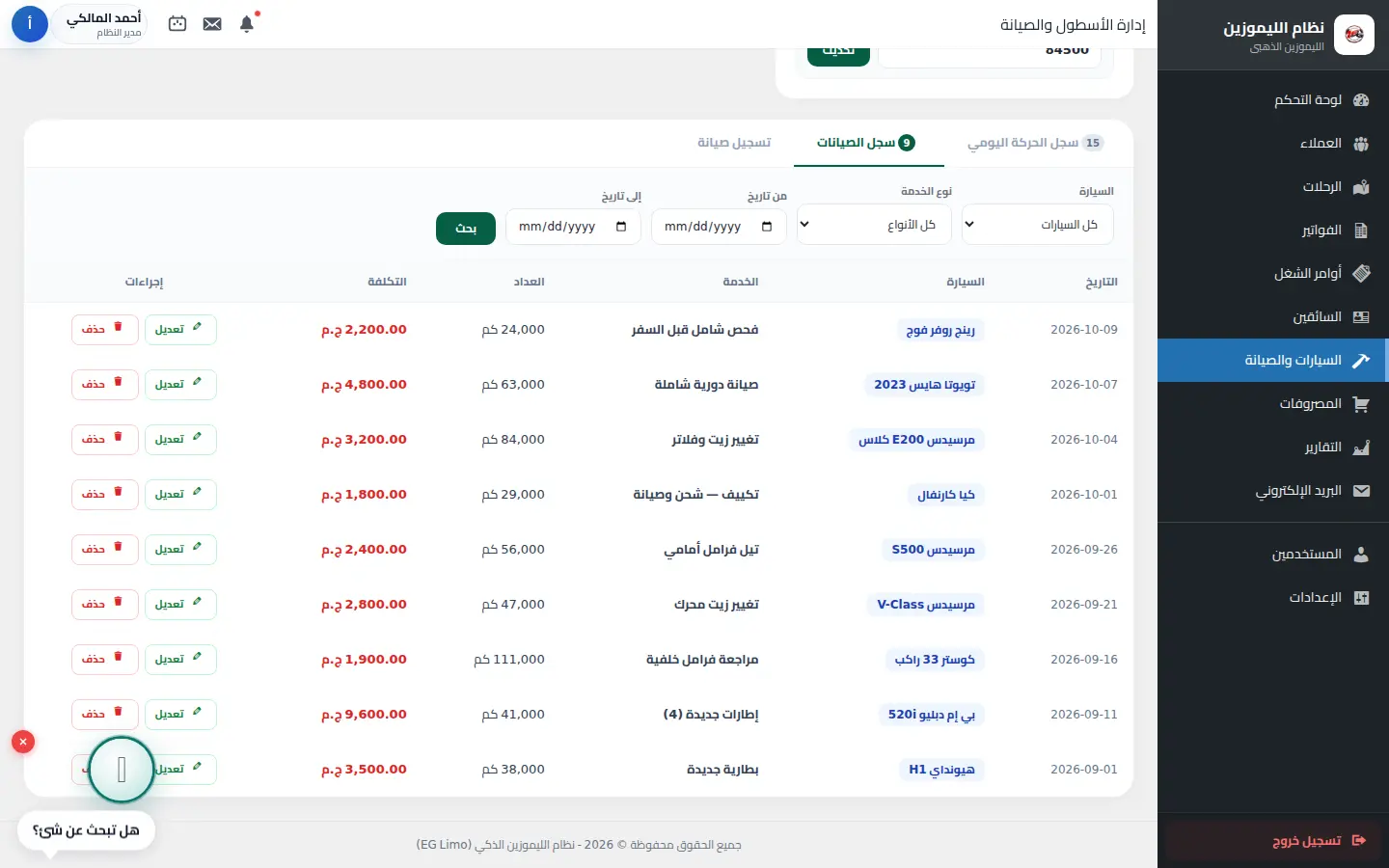
Task: Click the 'من تاريخ' date input field
Action: 719,227
